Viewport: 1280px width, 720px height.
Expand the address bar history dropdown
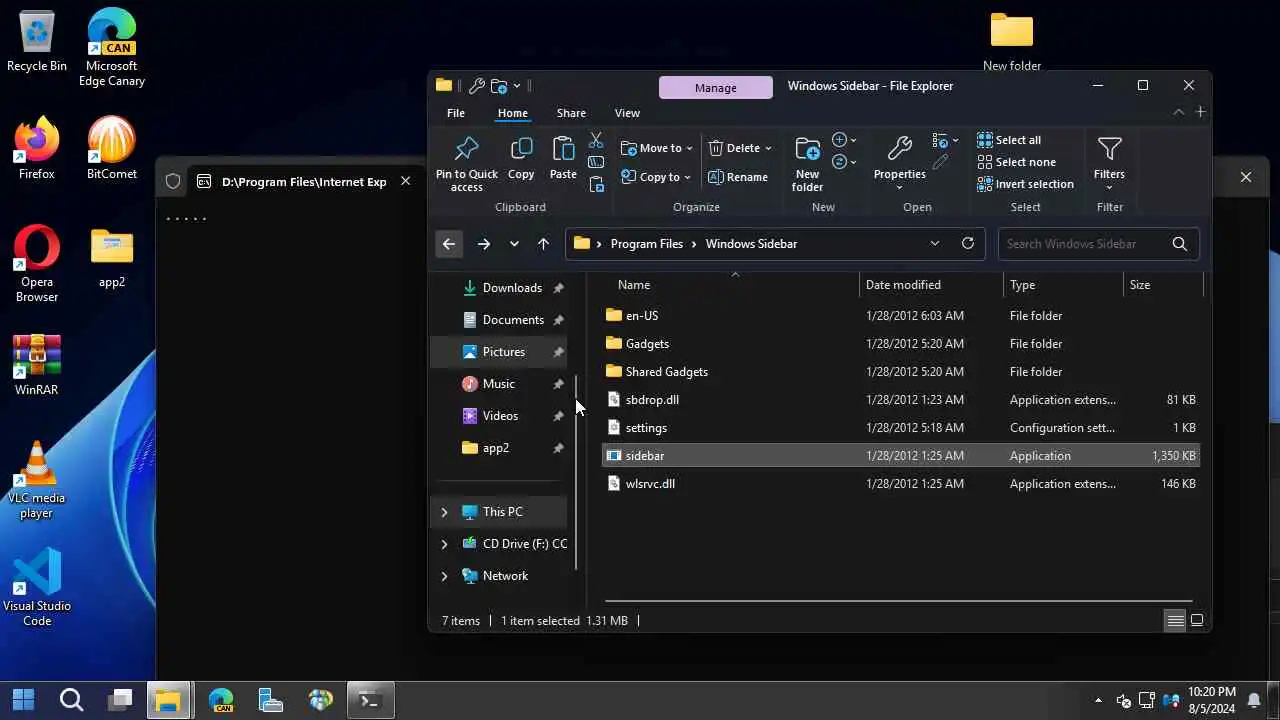tap(935, 243)
